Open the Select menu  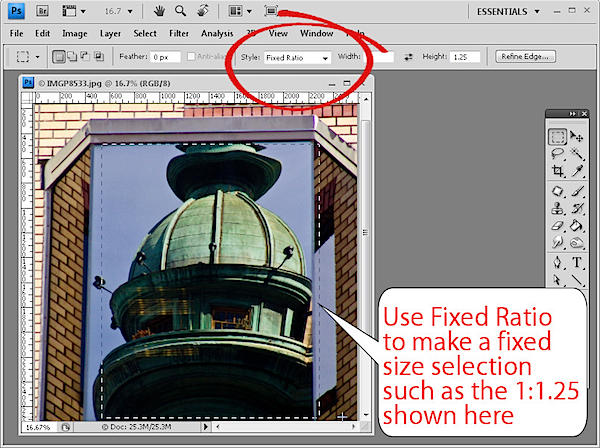pos(145,34)
